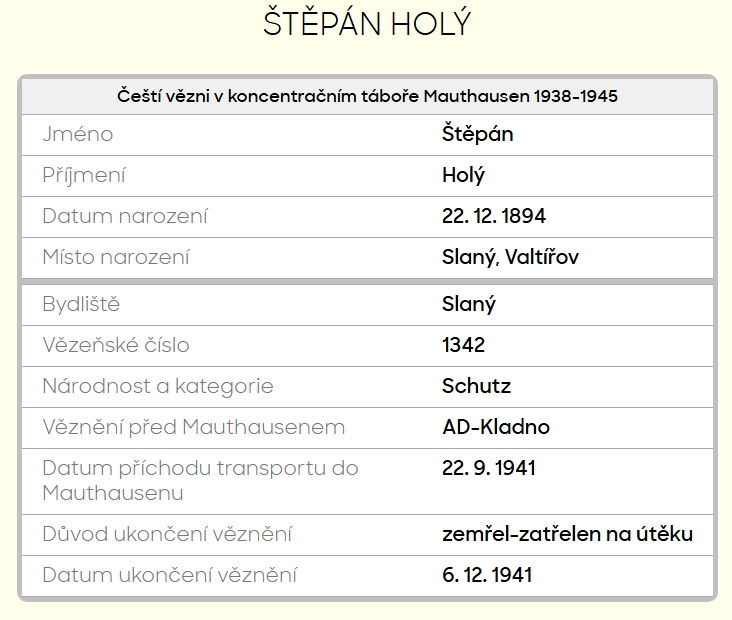The image size is (732, 620).
Task: Click the Bydliště row label
Action: [81, 304]
